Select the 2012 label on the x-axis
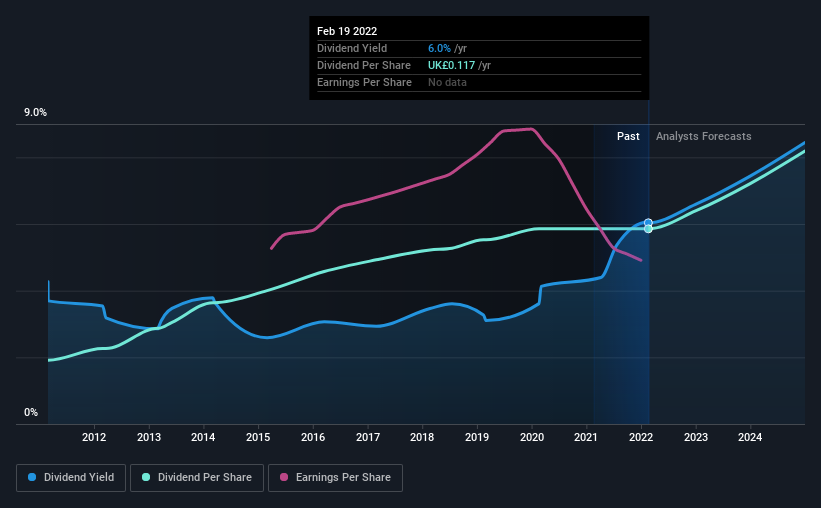Viewport: 821px width, 508px height. point(94,437)
